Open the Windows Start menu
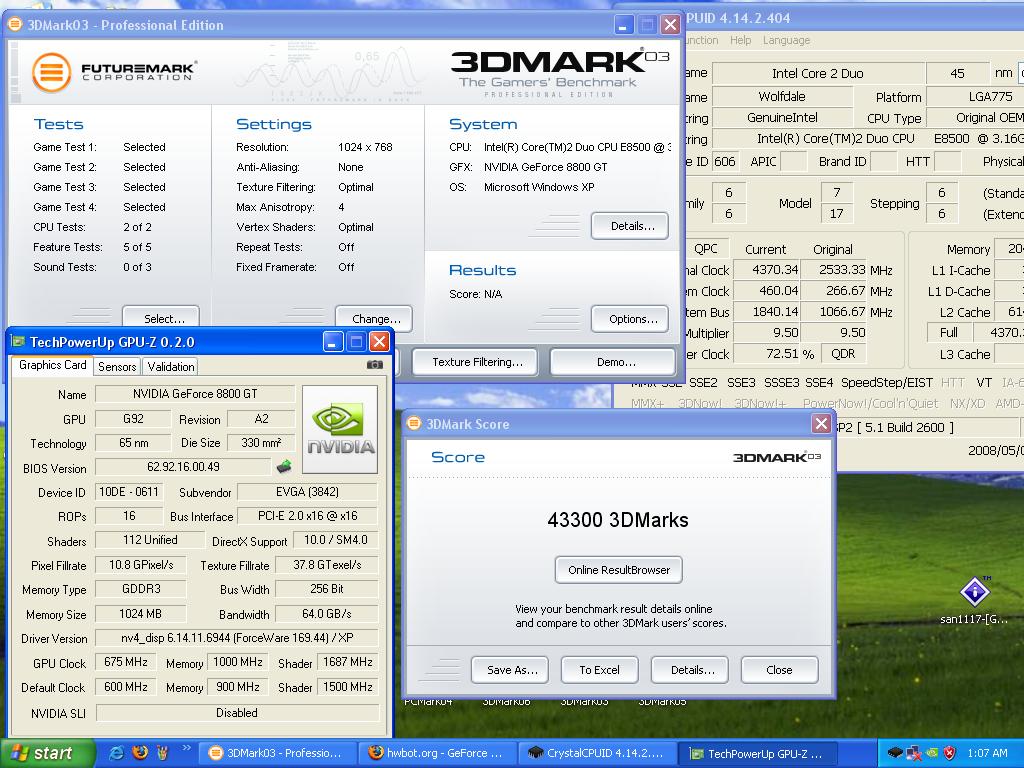 pyautogui.click(x=46, y=753)
